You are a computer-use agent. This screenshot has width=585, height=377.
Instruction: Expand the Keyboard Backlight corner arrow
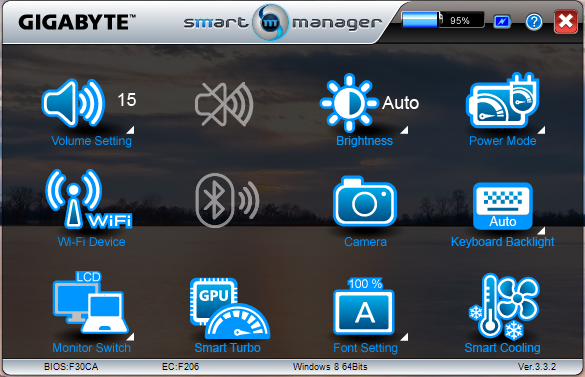click(x=541, y=231)
